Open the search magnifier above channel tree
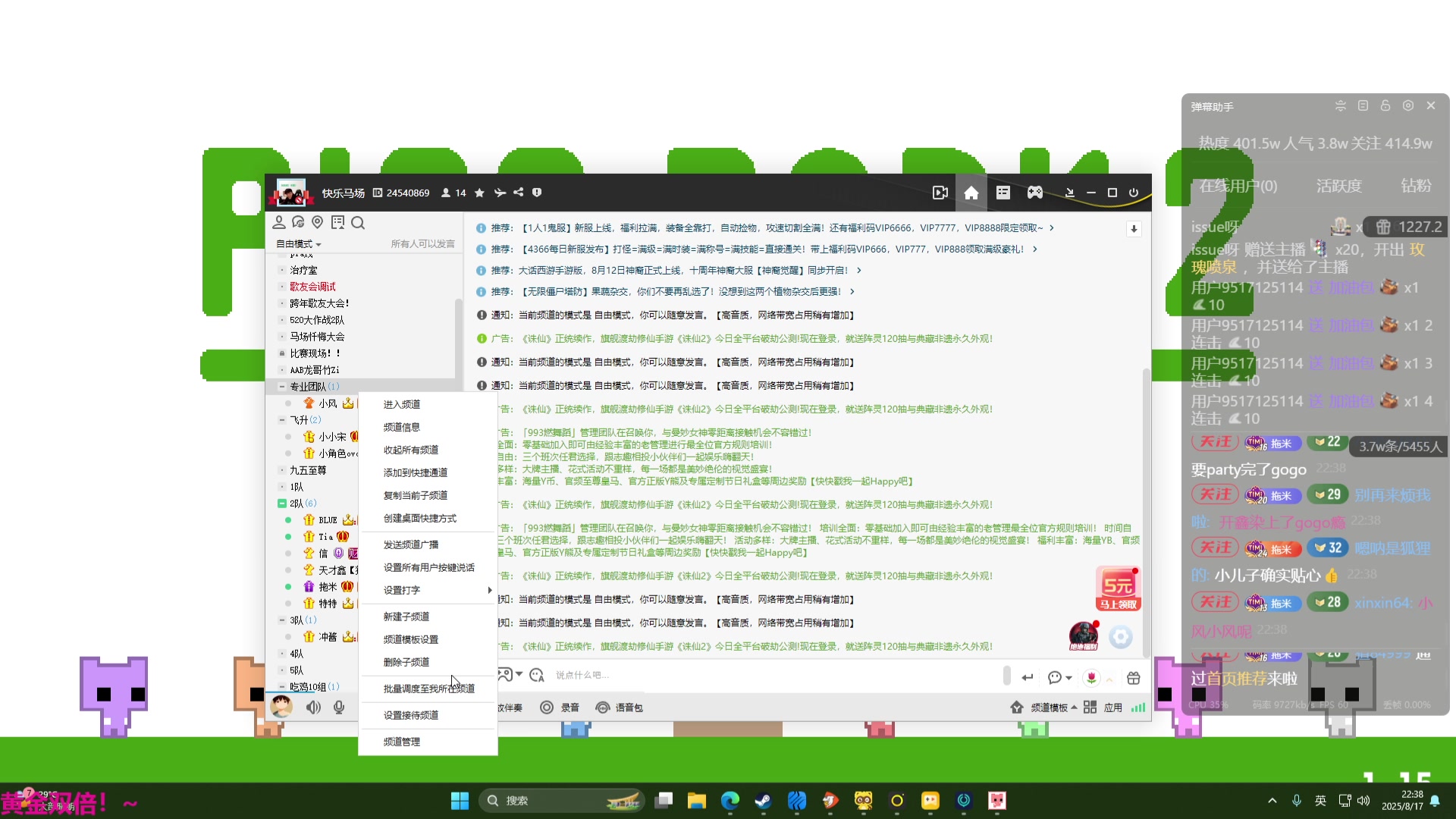Image resolution: width=1456 pixels, height=819 pixels. coord(358,222)
